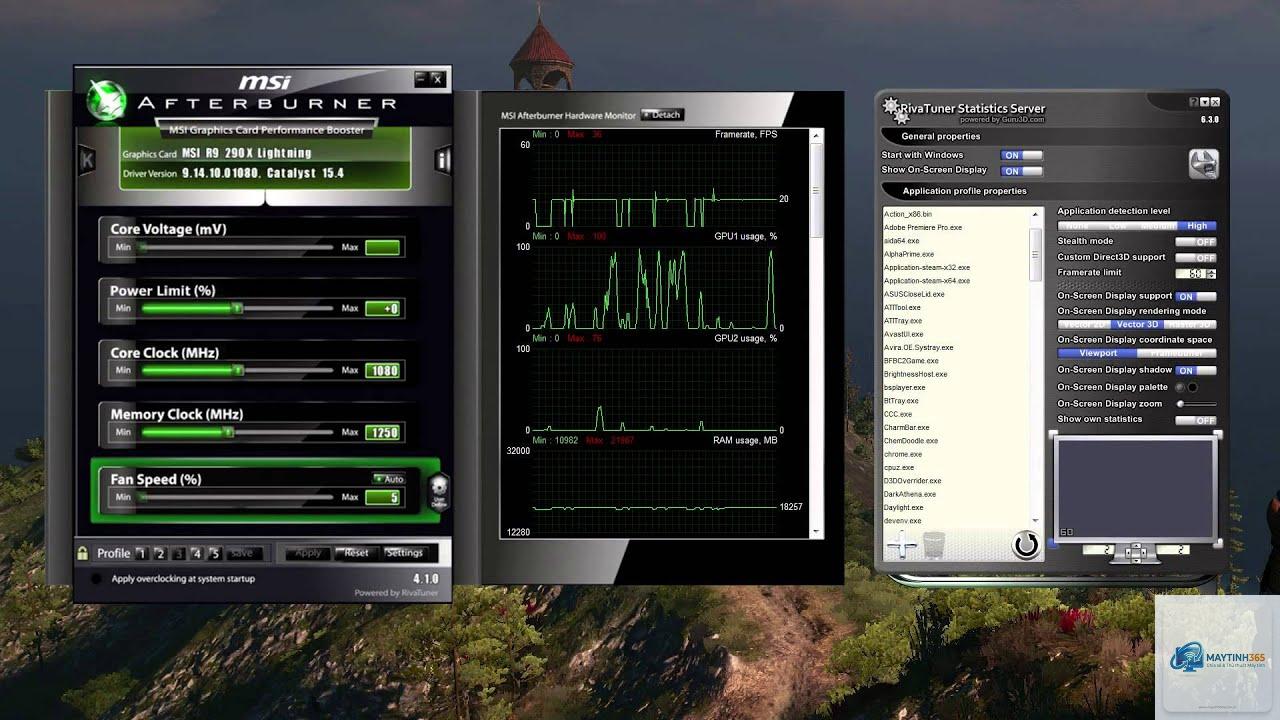The width and height of the screenshot is (1280, 720).
Task: Open MSI Afterburner dragon logo icon
Action: [x=106, y=99]
